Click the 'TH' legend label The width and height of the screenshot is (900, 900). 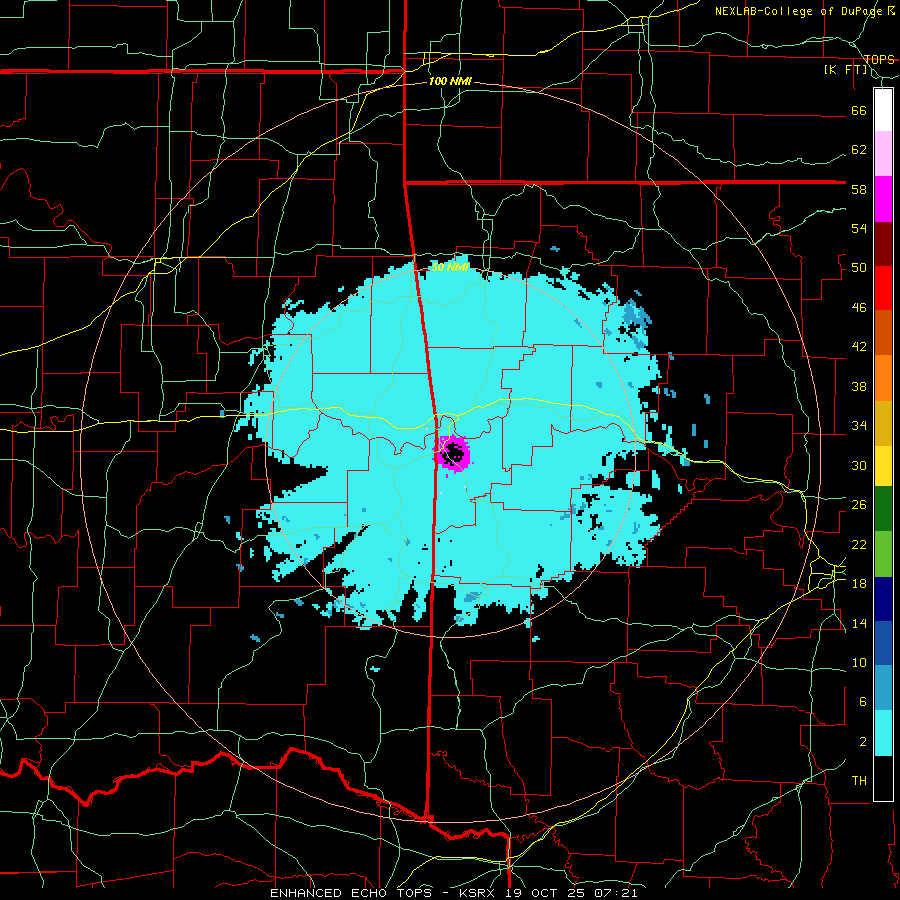click(859, 781)
